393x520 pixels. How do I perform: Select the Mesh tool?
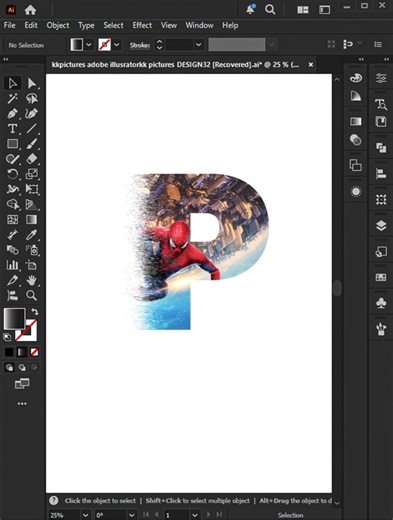point(12,219)
